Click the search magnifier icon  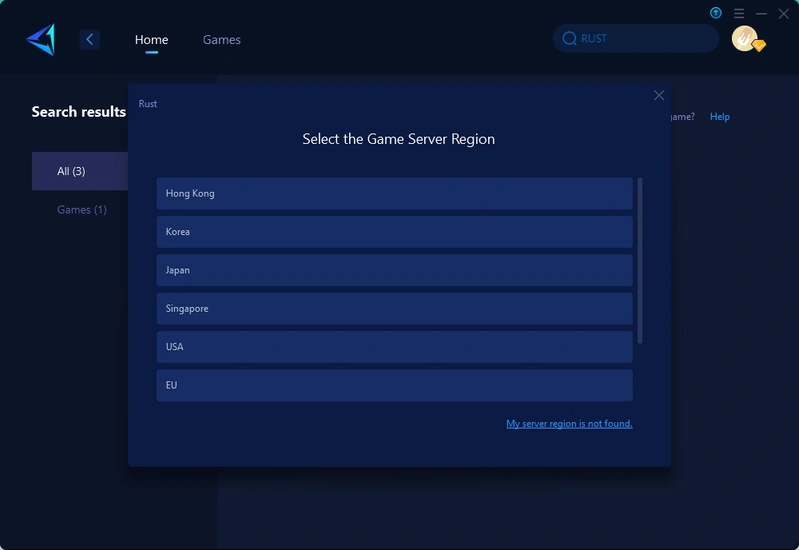point(570,39)
